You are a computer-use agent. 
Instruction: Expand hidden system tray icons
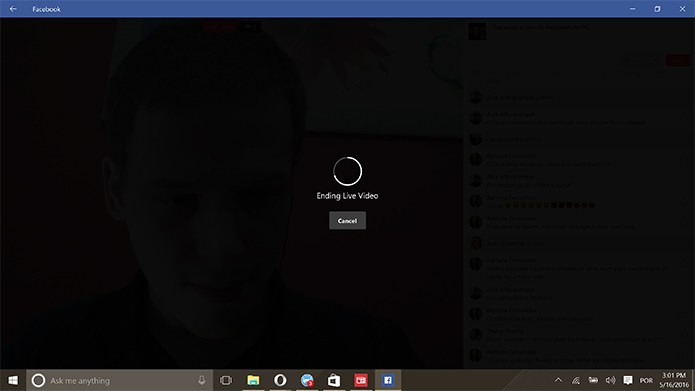558,380
